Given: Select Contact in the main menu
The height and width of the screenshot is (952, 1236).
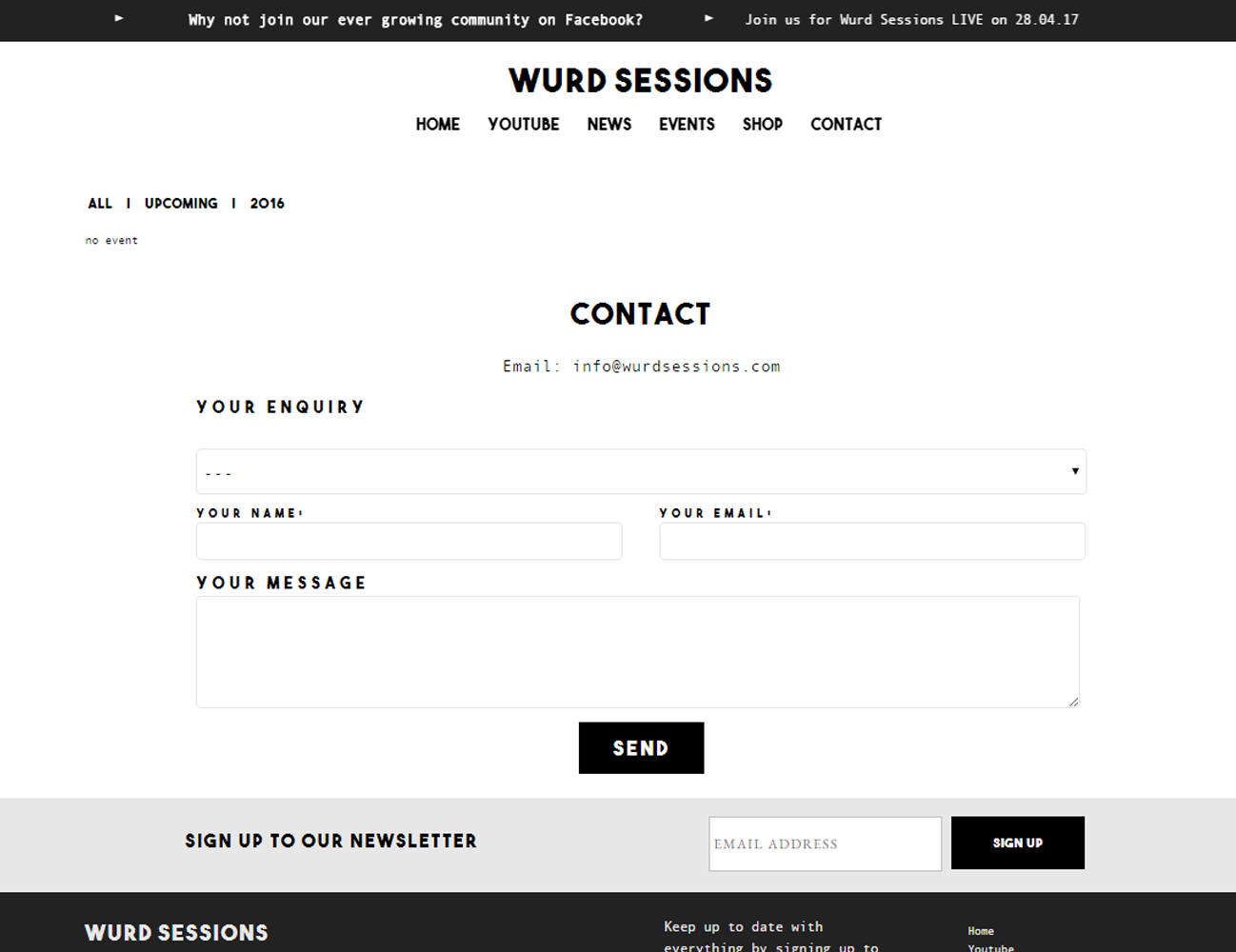Looking at the screenshot, I should pyautogui.click(x=847, y=125).
